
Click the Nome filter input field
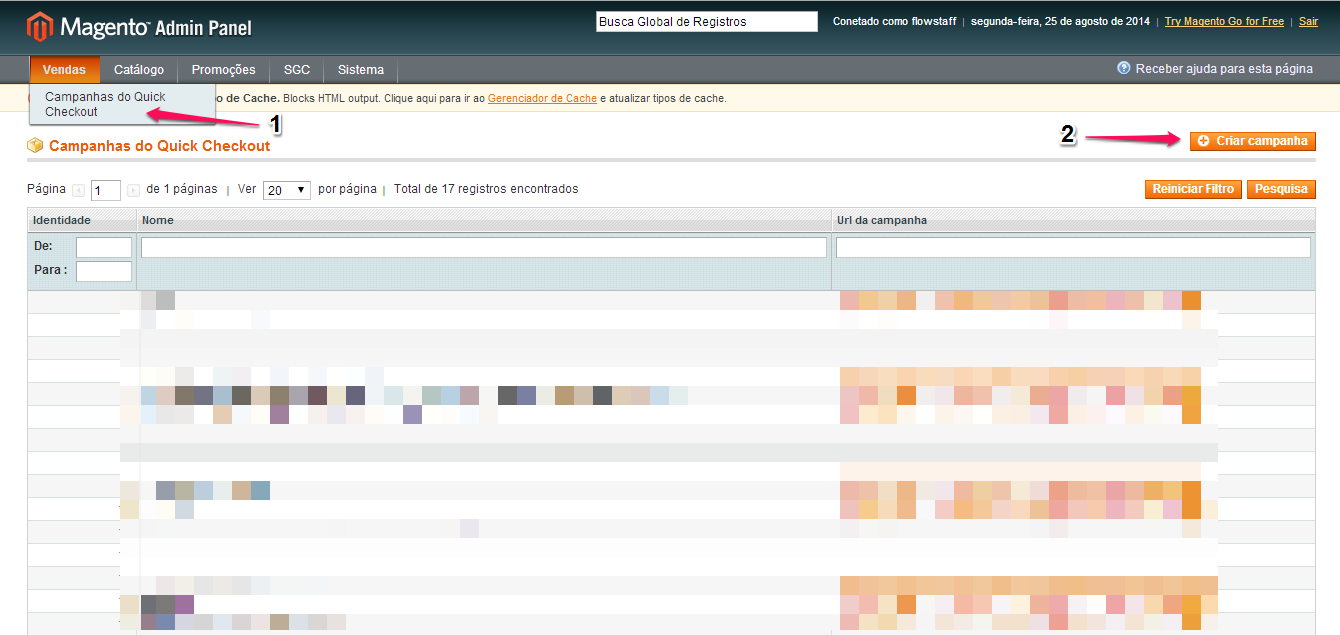tap(484, 247)
